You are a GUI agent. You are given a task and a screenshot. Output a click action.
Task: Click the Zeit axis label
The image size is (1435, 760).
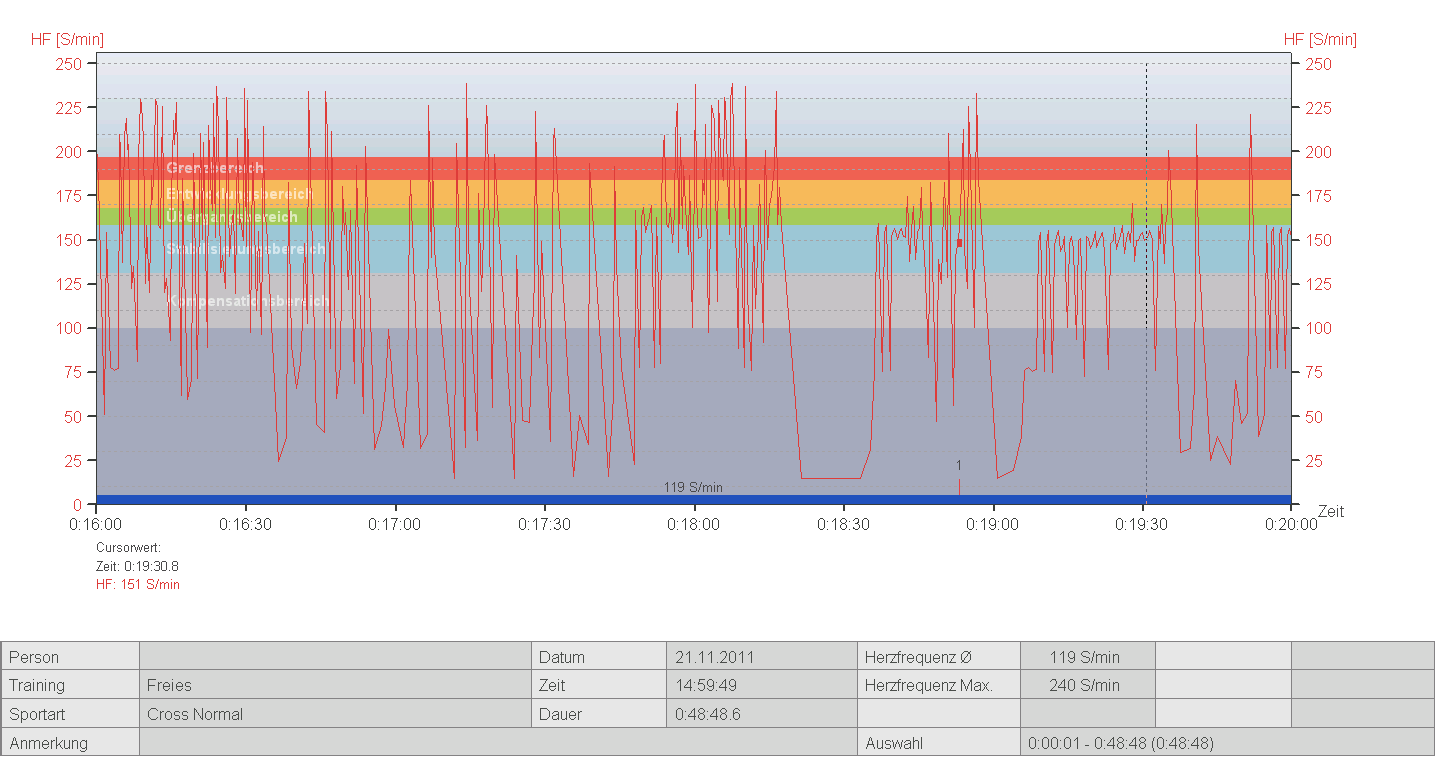click(x=1330, y=511)
